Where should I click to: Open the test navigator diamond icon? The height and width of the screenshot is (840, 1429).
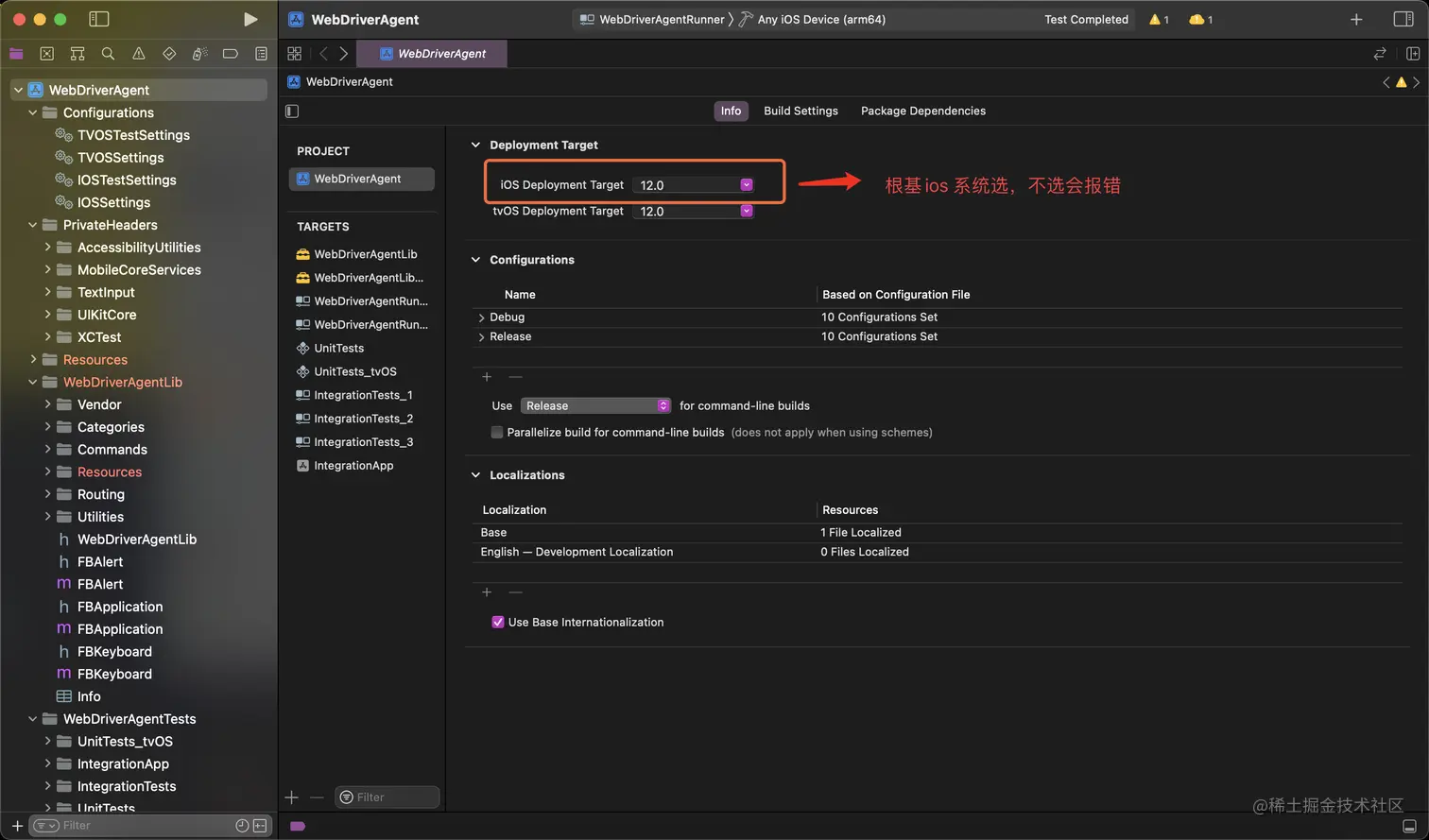tap(169, 54)
